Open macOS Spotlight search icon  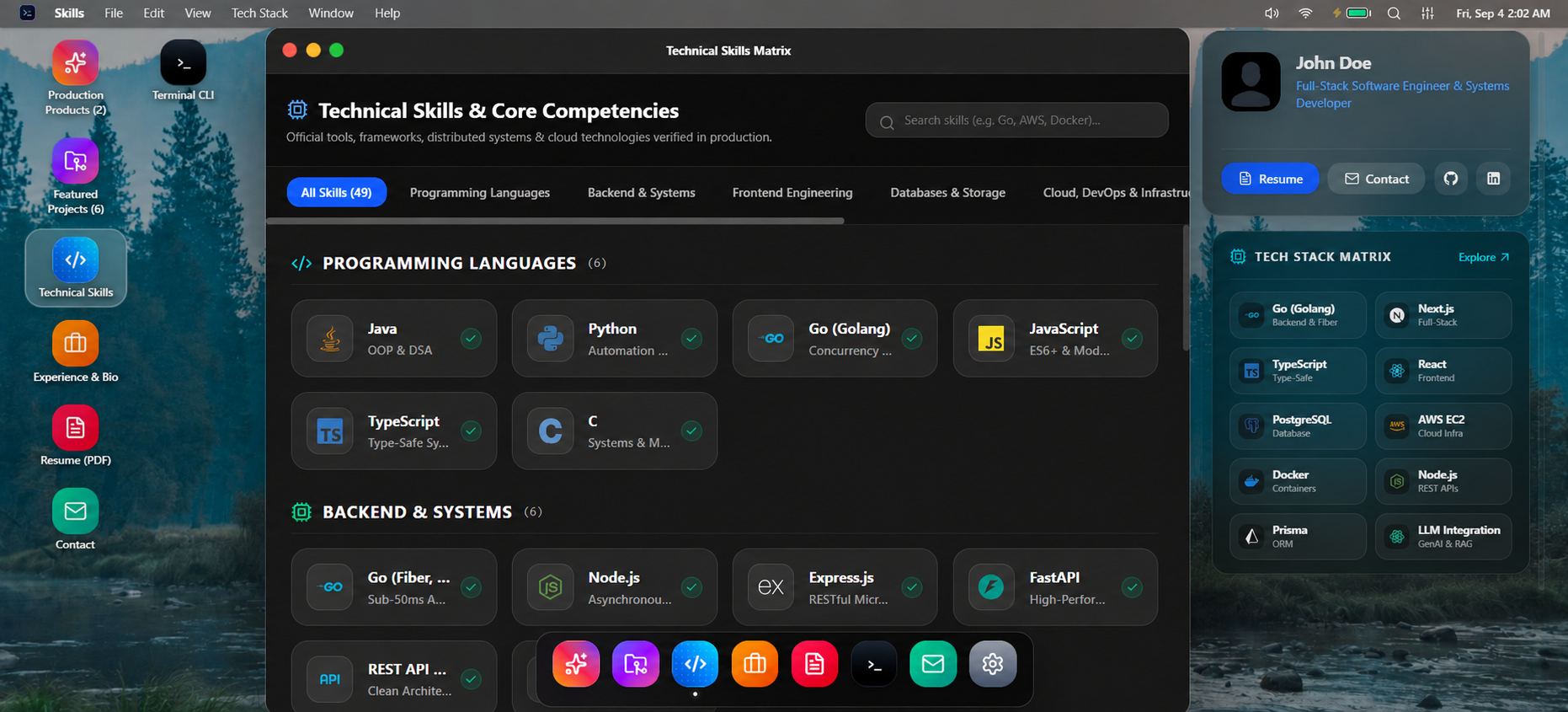1394,13
